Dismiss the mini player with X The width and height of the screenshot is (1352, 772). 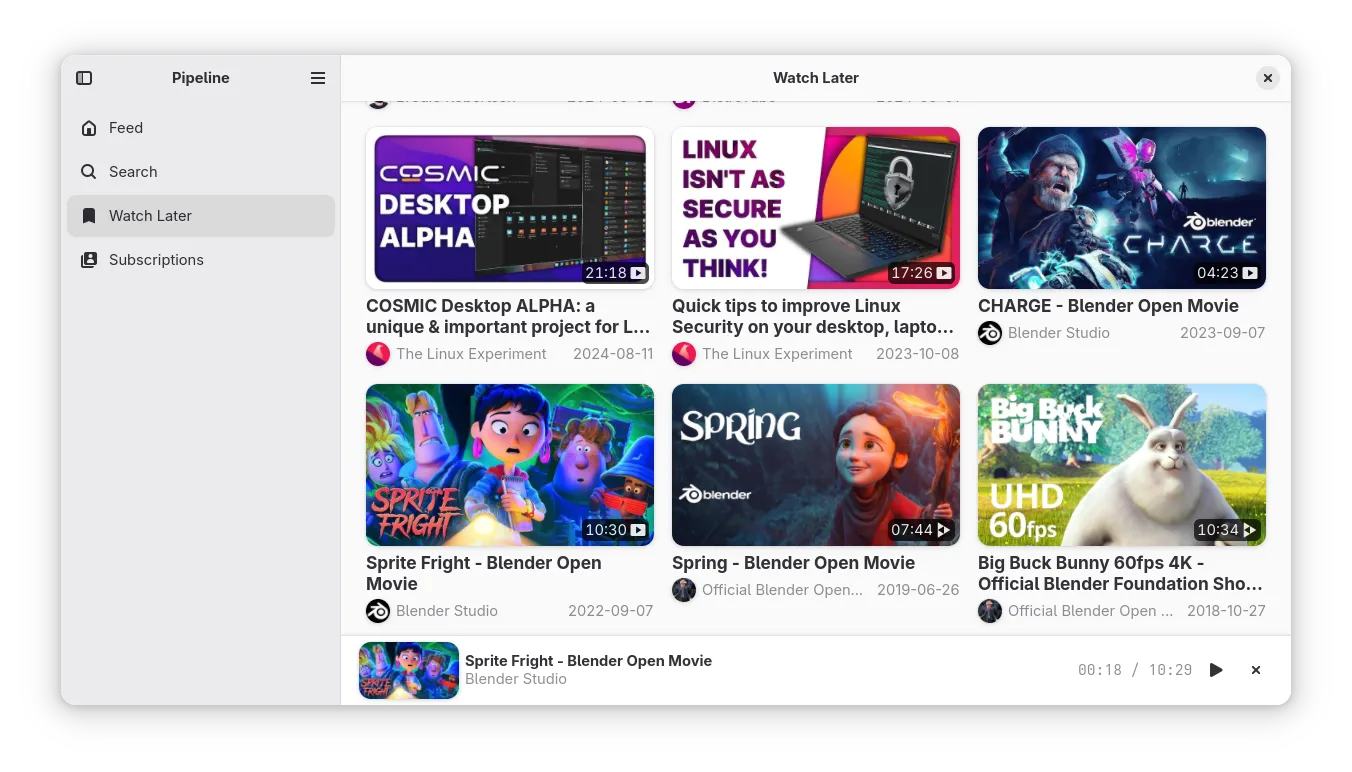1256,670
